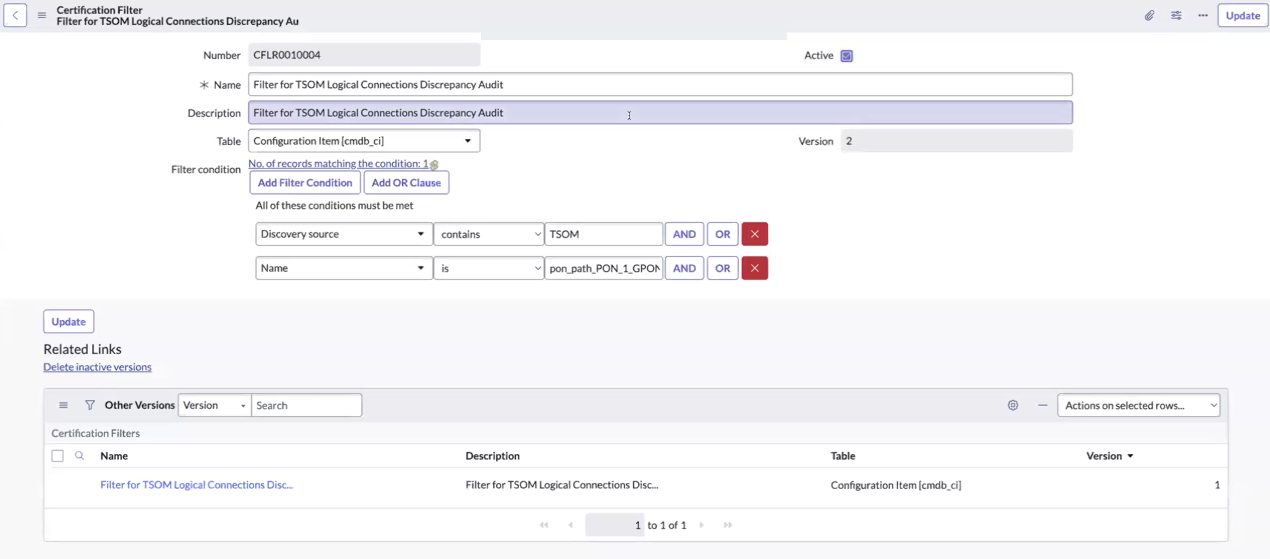Open more options ellipsis in header
Image resolution: width=1270 pixels, height=559 pixels.
1203,15
